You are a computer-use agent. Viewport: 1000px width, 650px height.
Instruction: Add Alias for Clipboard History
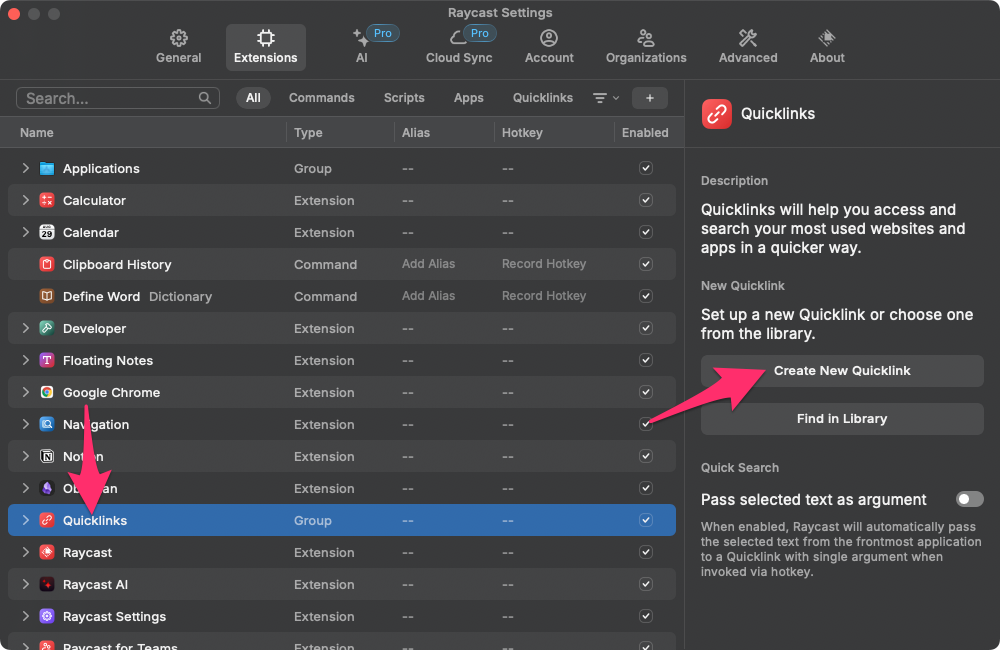[x=429, y=263]
